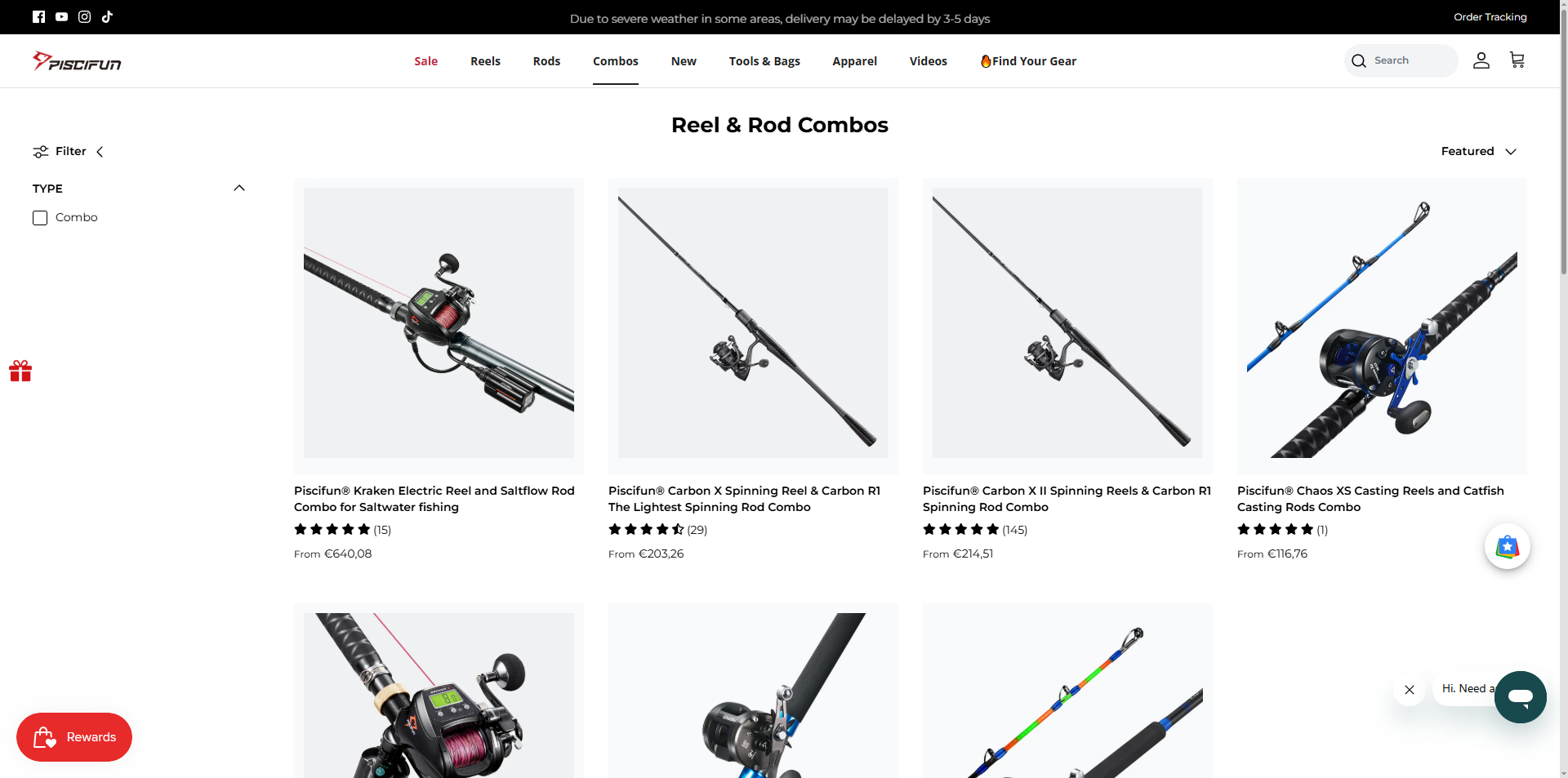Dismiss the chat greeting popup

1410,690
